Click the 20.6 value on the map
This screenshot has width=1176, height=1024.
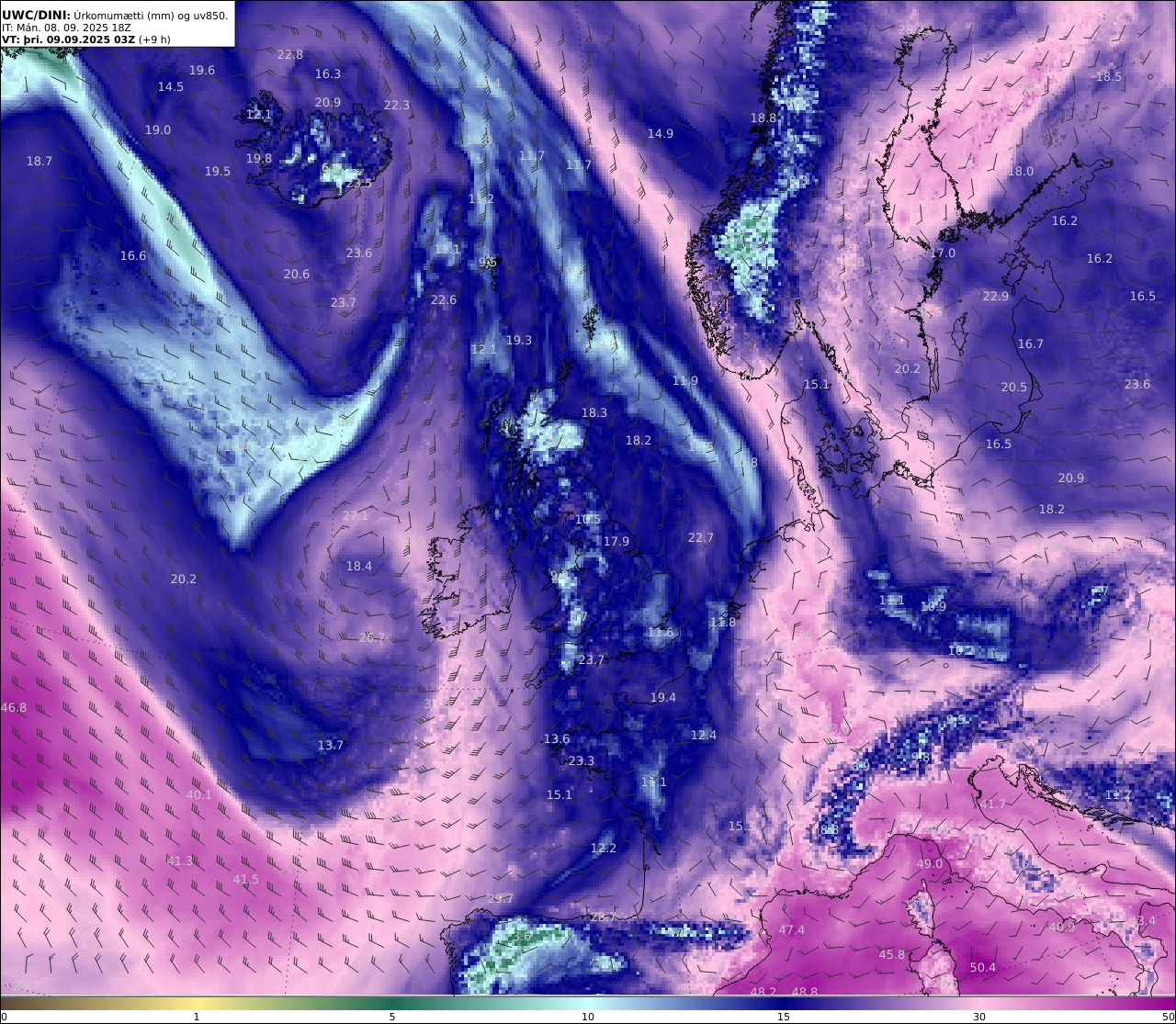coord(297,274)
